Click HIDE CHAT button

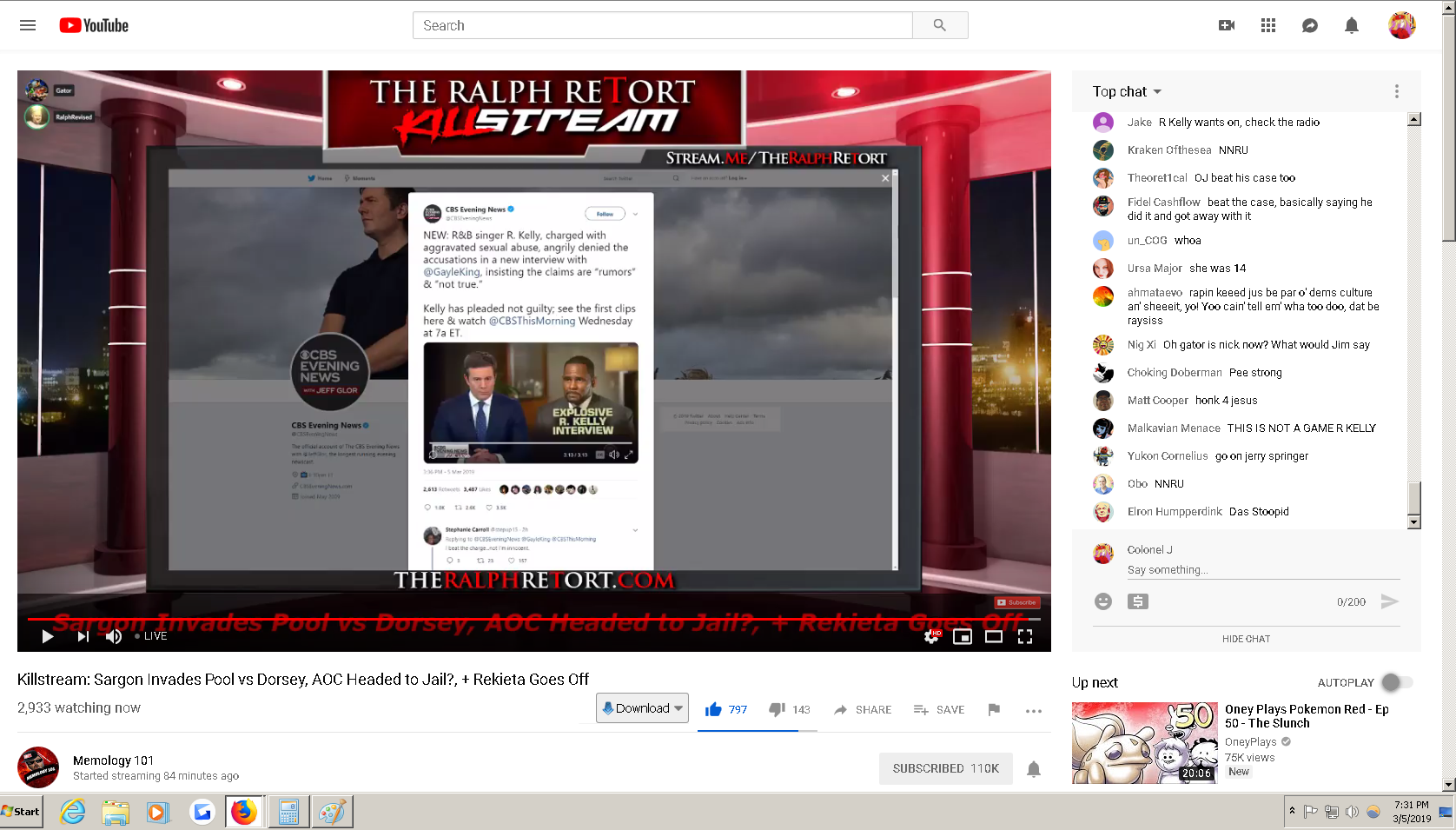coord(1246,639)
